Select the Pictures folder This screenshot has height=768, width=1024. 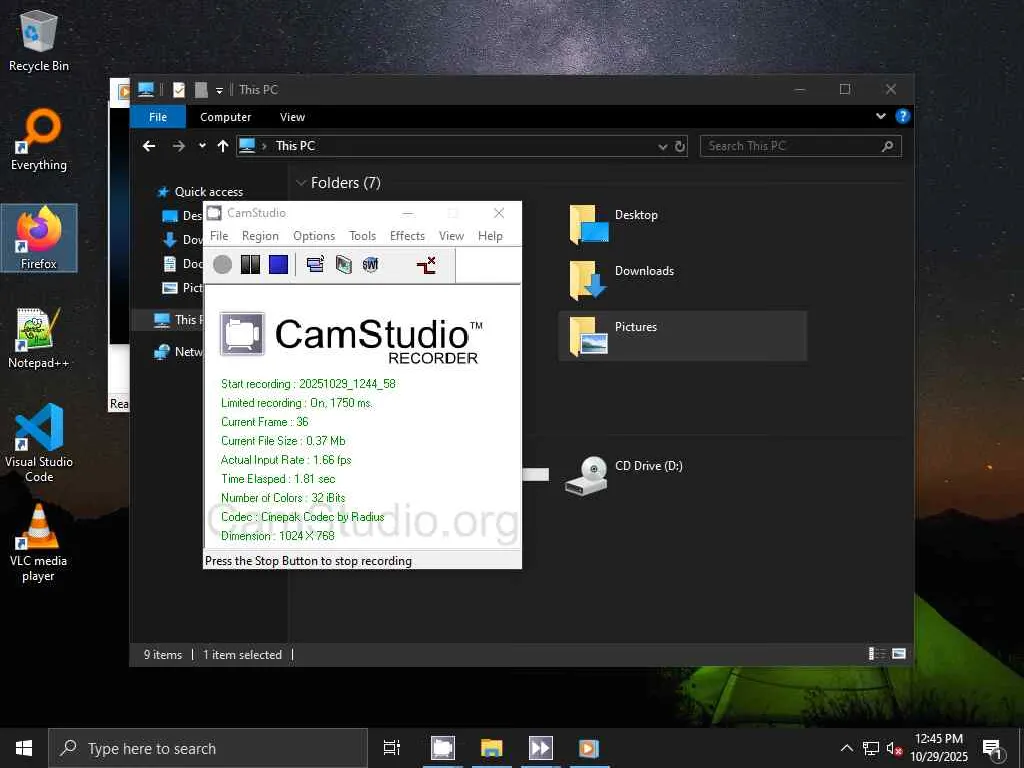coord(682,336)
